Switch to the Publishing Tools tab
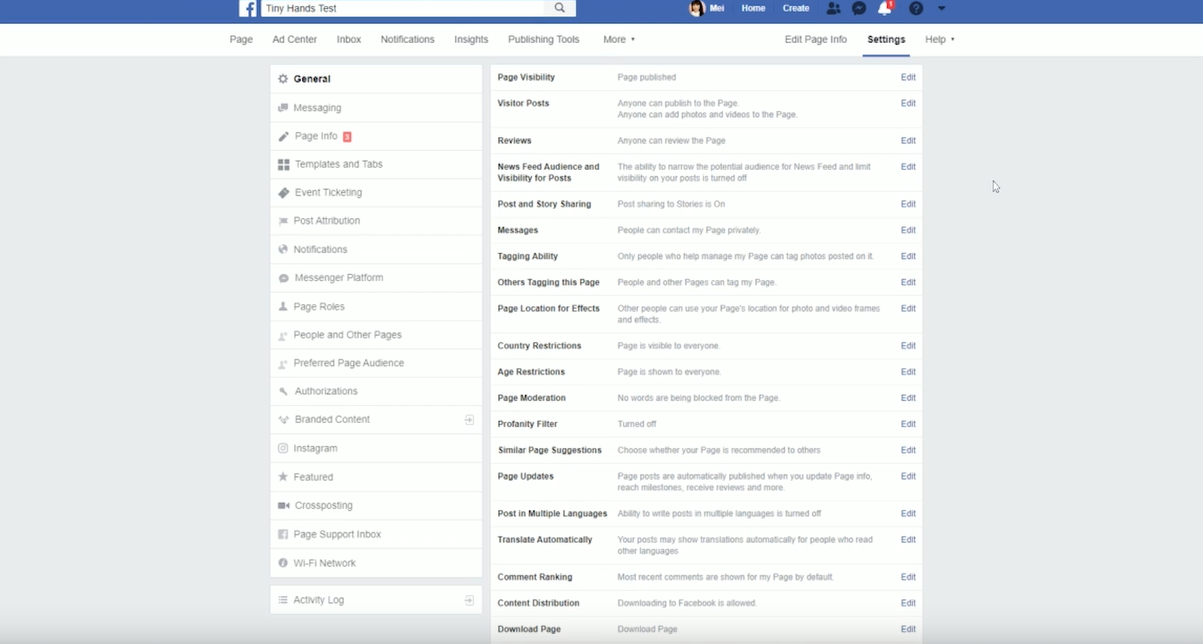The image size is (1203, 644). (x=543, y=39)
